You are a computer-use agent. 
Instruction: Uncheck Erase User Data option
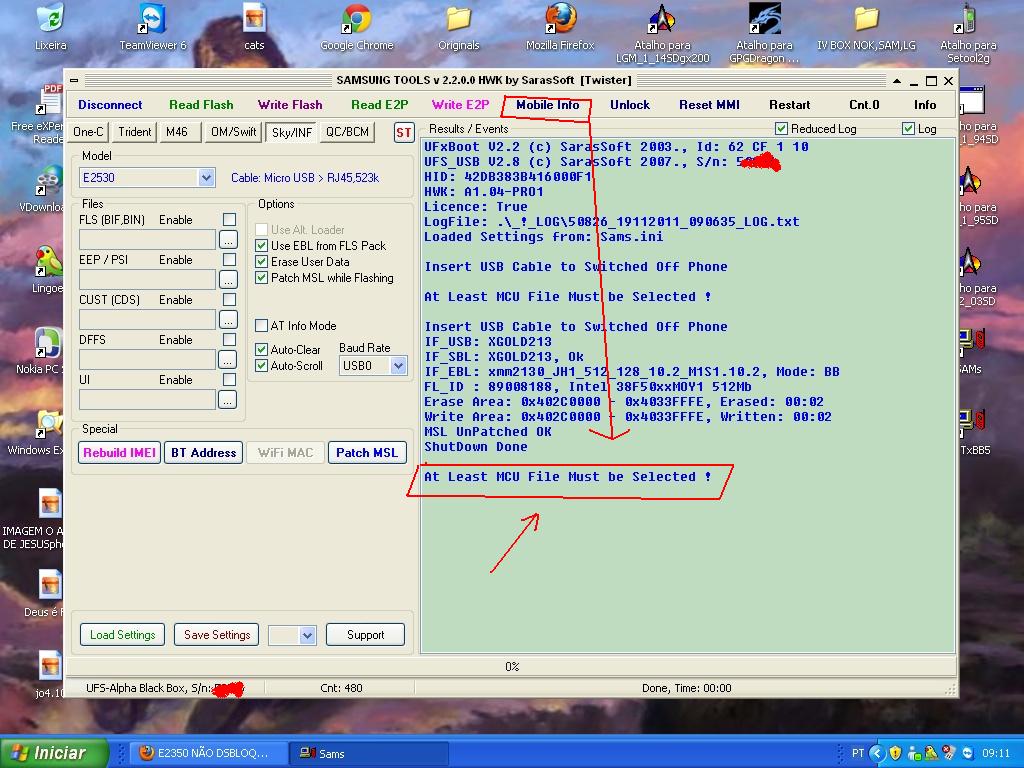pos(261,262)
